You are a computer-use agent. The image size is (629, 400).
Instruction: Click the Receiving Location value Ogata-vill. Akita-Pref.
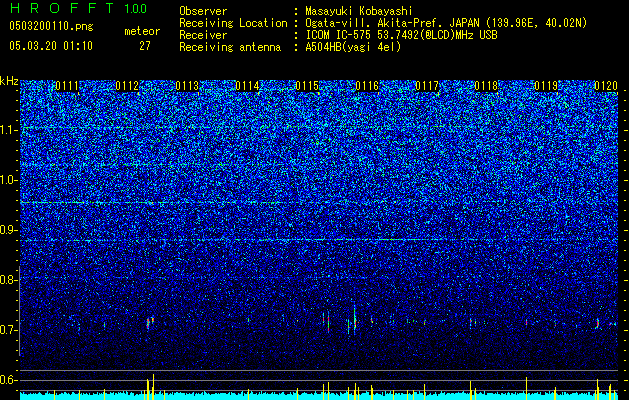[x=378, y=23]
